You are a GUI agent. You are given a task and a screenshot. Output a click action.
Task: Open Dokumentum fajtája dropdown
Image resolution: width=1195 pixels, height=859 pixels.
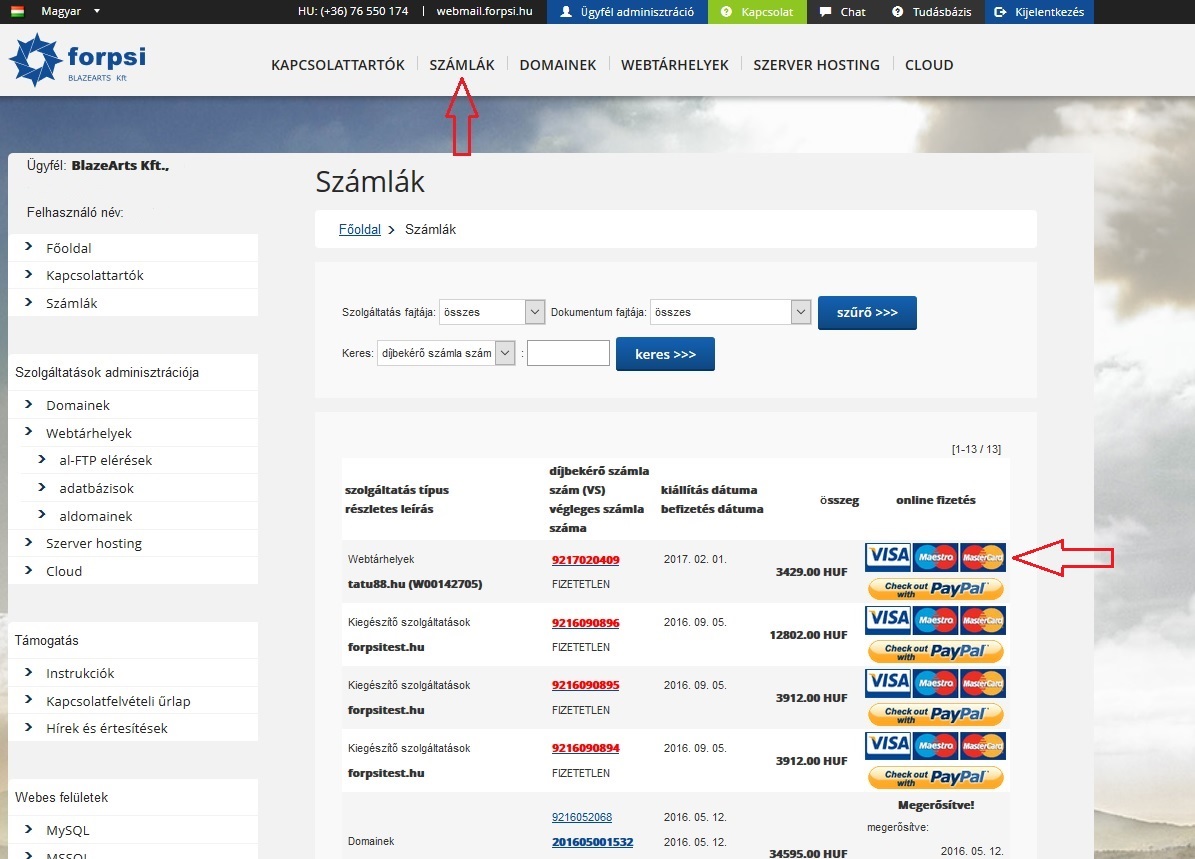(730, 312)
